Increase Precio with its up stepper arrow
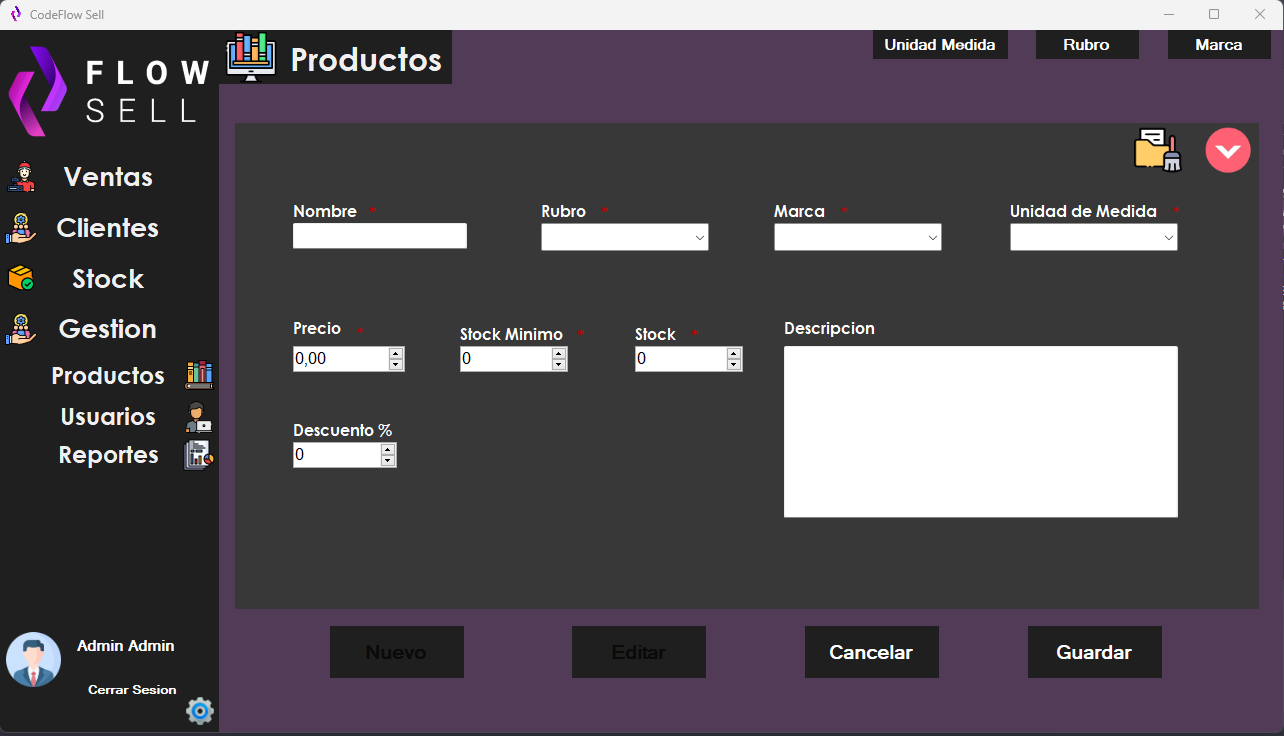The width and height of the screenshot is (1284, 736). click(x=395, y=353)
